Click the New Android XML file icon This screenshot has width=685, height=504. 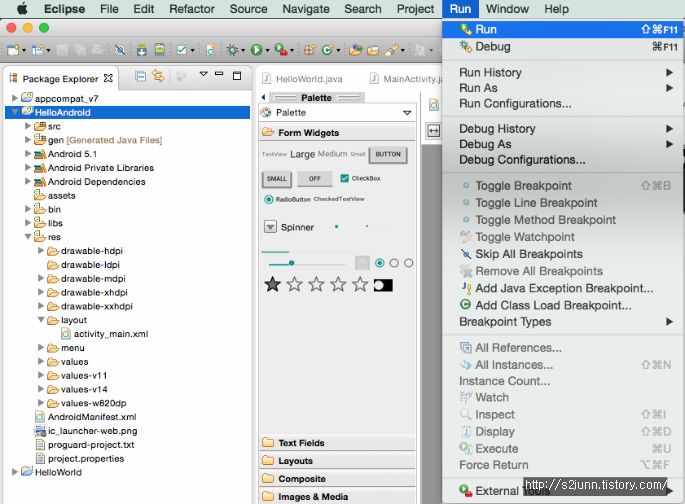pos(211,50)
